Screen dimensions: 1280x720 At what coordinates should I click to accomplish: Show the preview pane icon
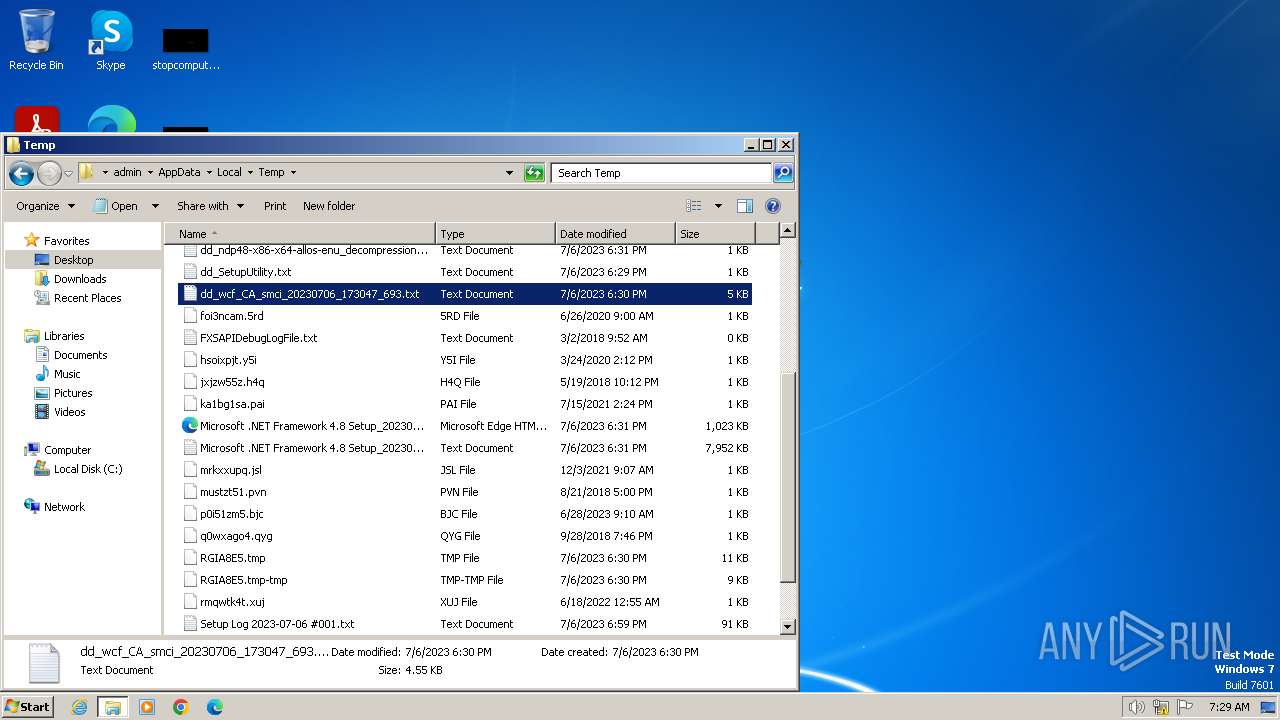[744, 206]
